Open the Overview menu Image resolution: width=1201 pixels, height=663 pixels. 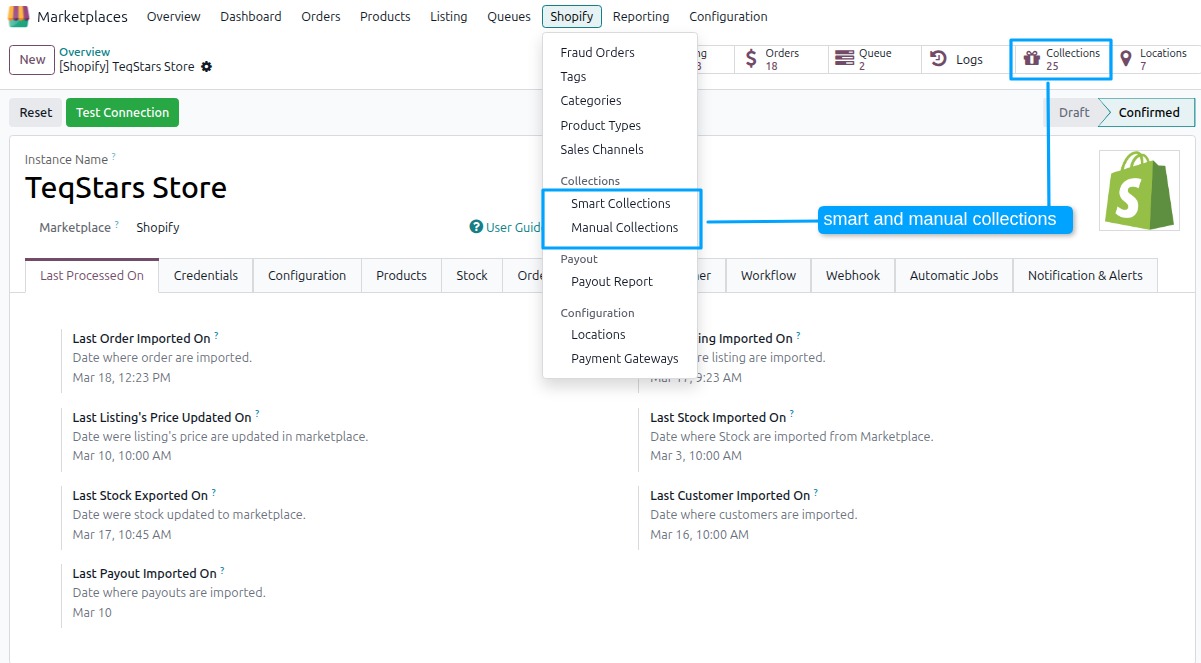(173, 16)
